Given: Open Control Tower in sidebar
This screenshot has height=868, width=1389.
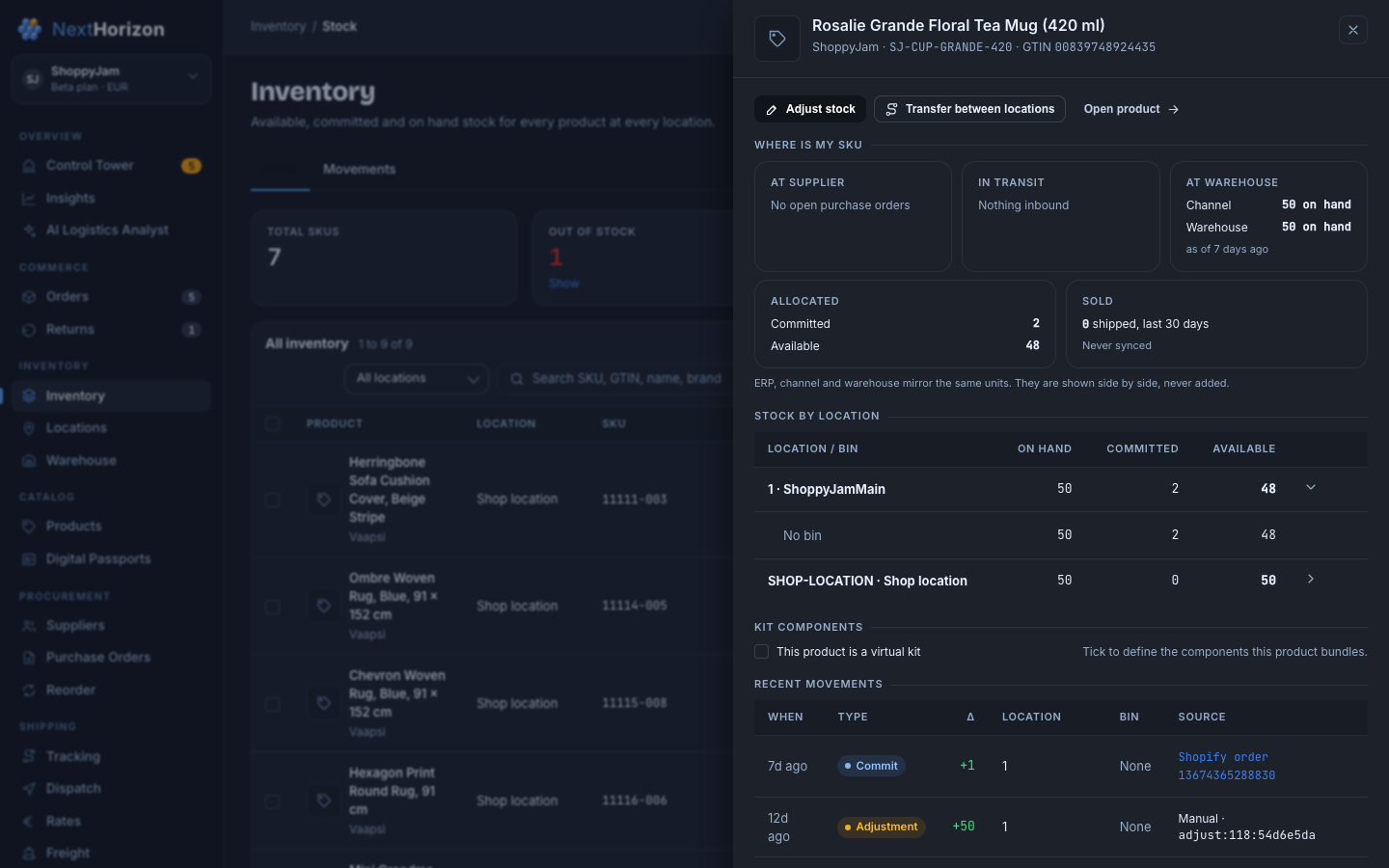Looking at the screenshot, I should [x=111, y=166].
